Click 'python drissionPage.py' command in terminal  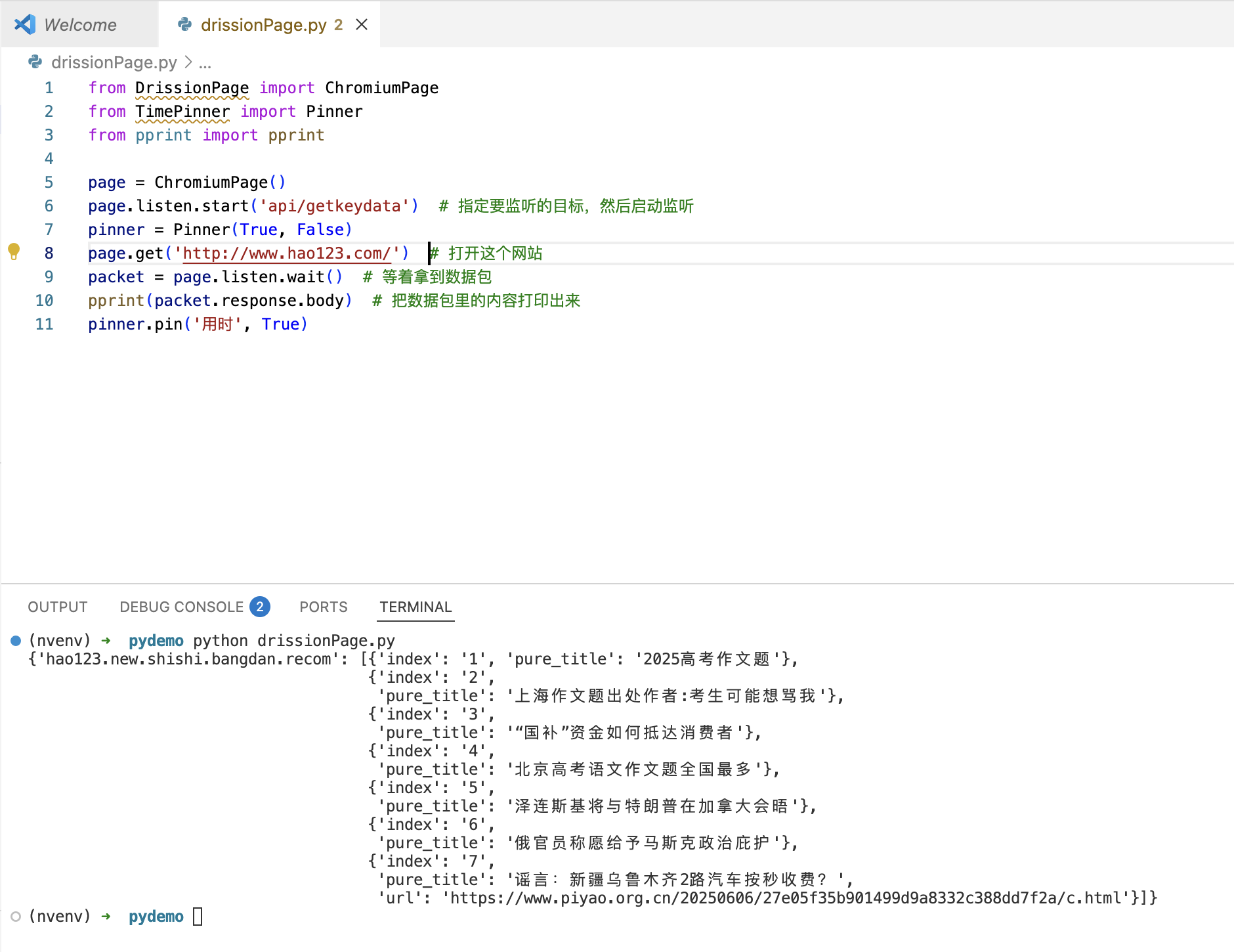pos(294,641)
